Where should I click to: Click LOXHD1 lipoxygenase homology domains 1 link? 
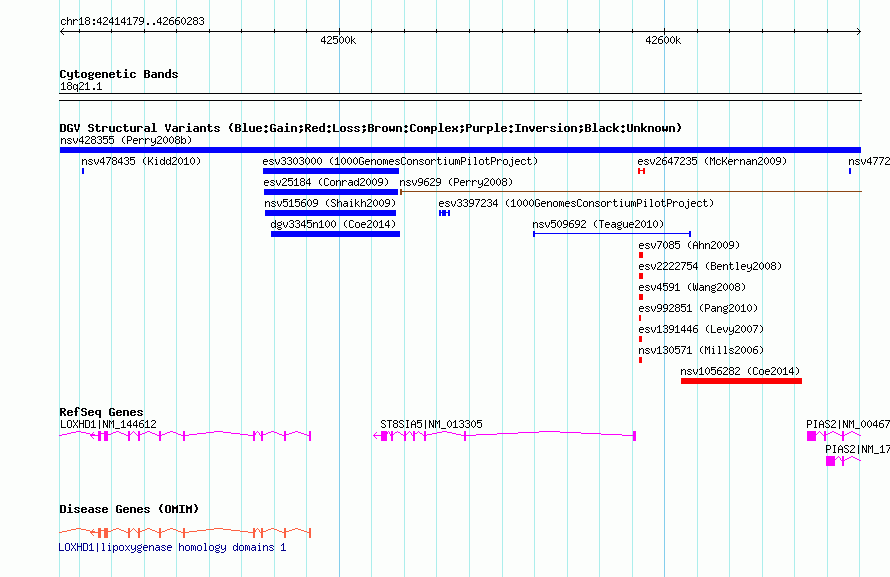(173, 547)
